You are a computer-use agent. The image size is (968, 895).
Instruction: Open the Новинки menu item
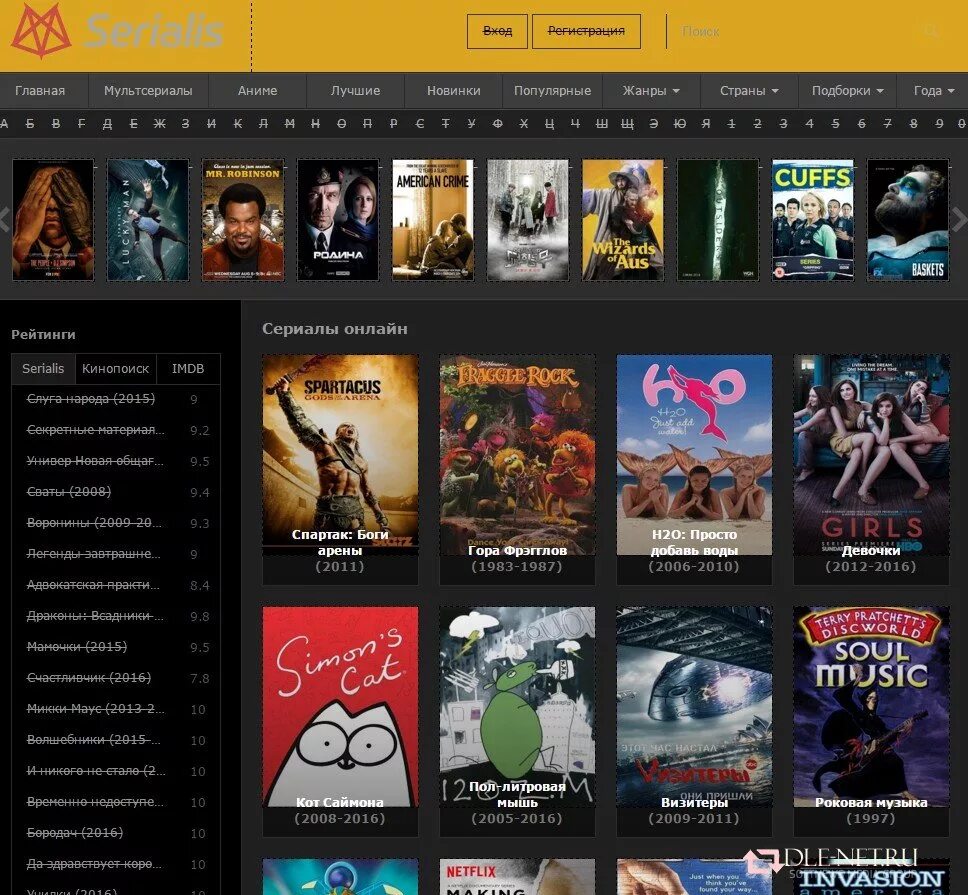coord(454,91)
